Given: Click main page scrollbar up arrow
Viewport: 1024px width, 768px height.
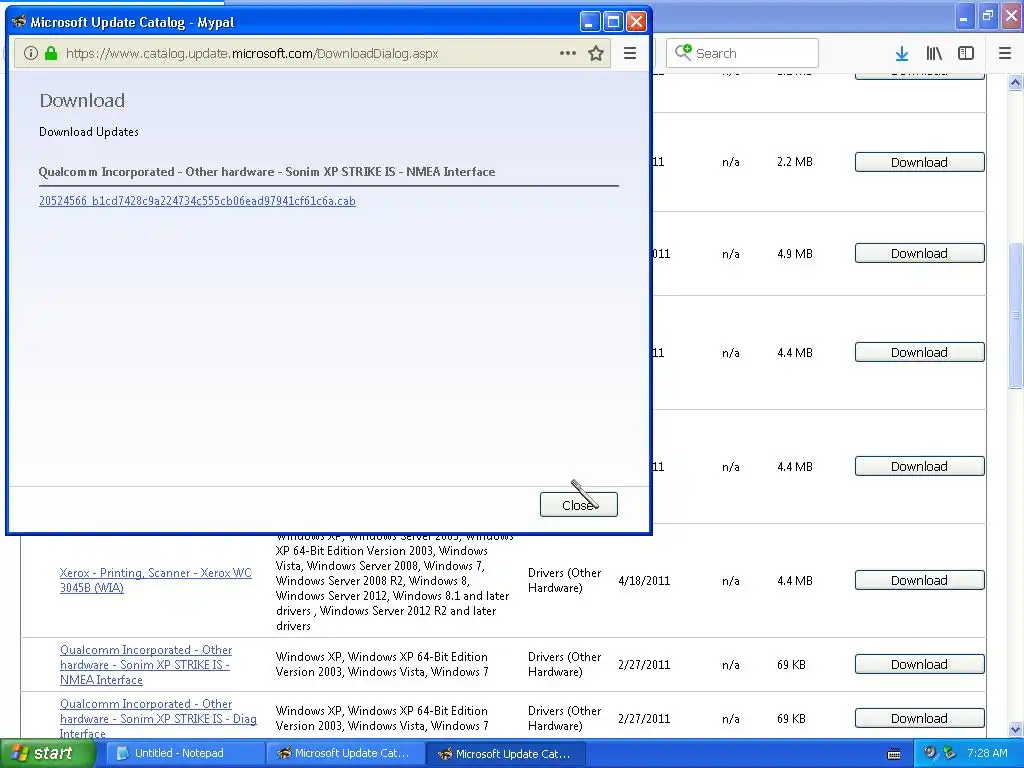Looking at the screenshot, I should tap(1015, 83).
